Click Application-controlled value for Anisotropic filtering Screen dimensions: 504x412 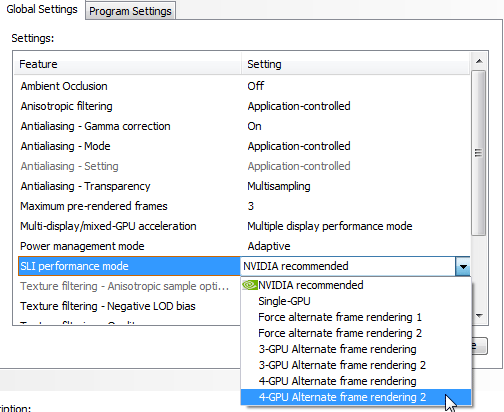(299, 106)
